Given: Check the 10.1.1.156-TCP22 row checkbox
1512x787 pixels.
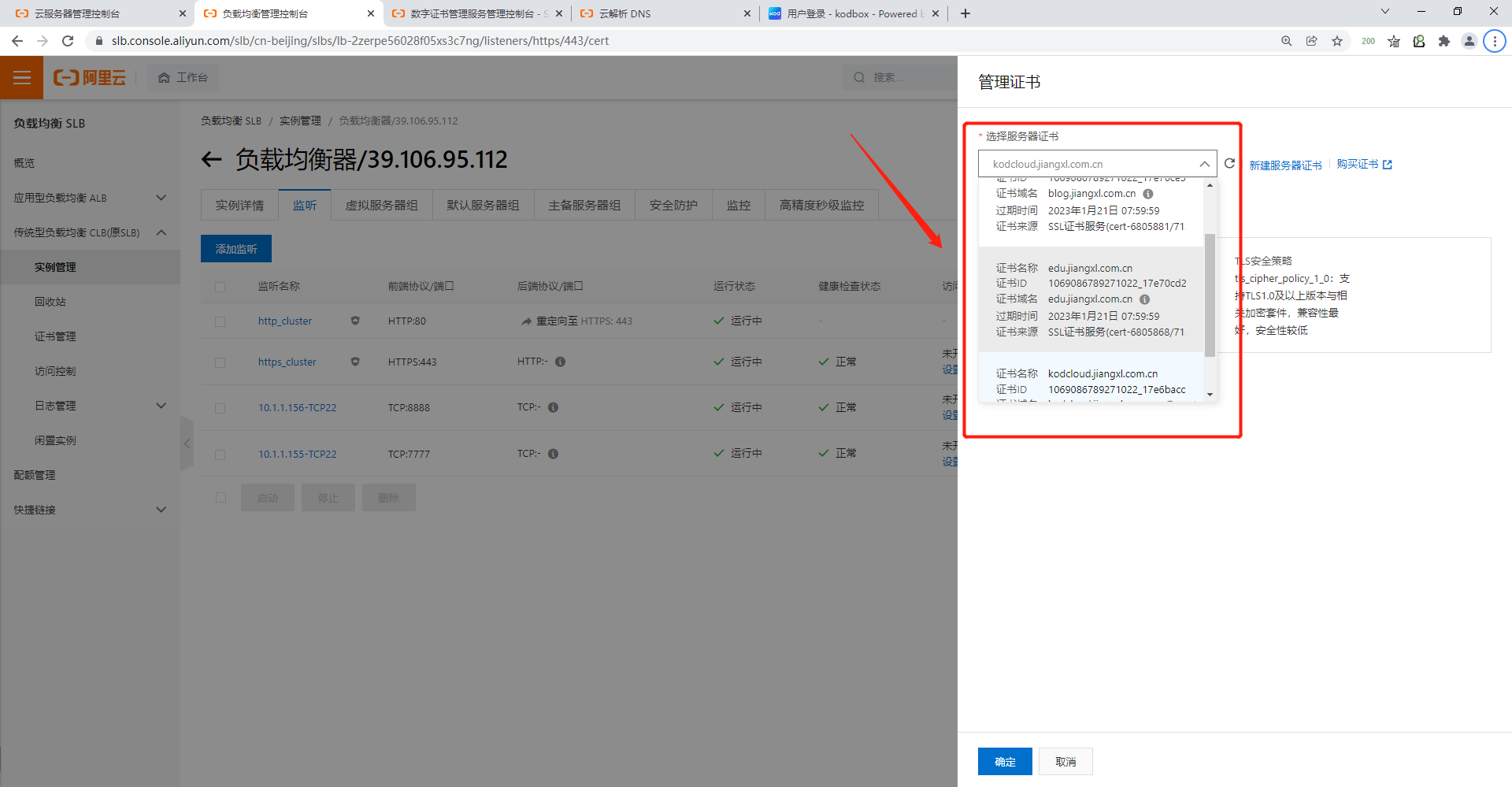Looking at the screenshot, I should click(x=220, y=408).
